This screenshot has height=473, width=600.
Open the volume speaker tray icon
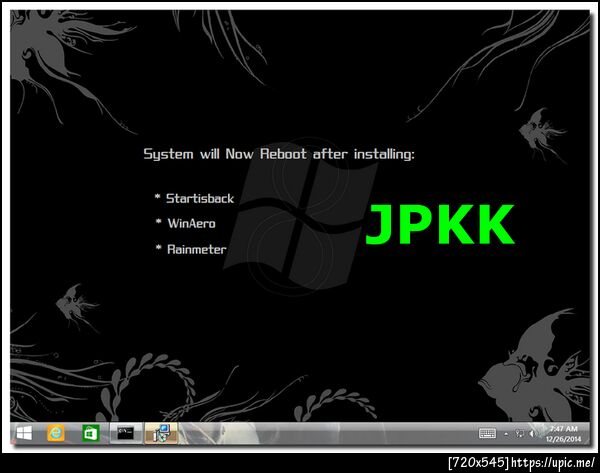(x=532, y=434)
